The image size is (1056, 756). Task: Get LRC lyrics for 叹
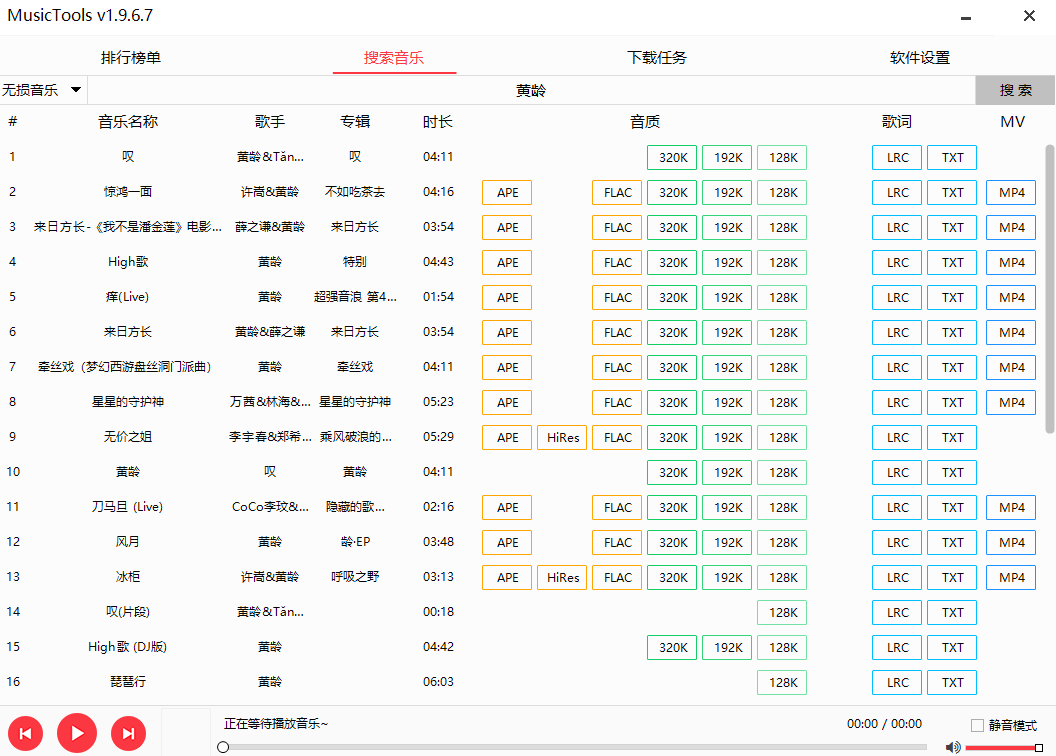pyautogui.click(x=896, y=157)
